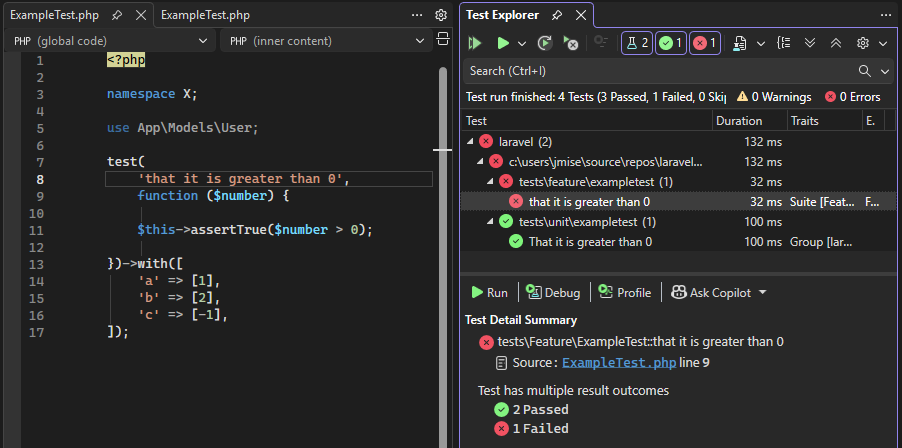This screenshot has height=448, width=902.
Task: Click the Run All Tests icon
Action: (476, 43)
